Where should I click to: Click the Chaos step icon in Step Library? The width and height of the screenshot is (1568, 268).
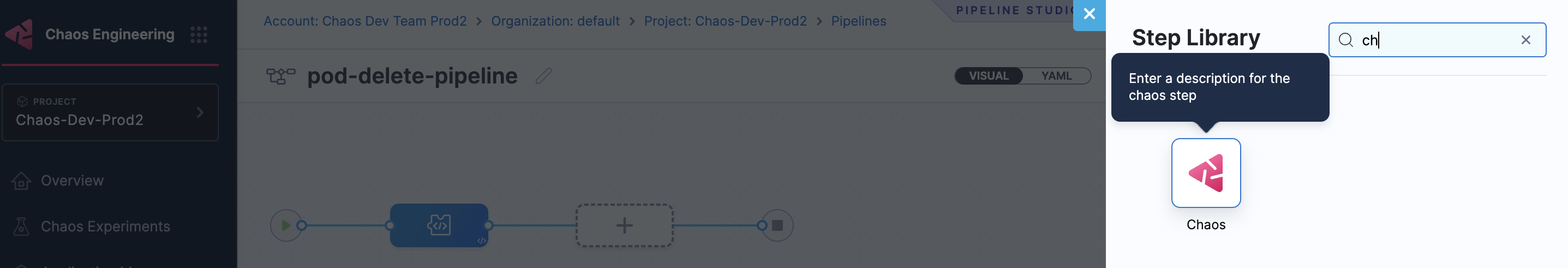click(1205, 173)
